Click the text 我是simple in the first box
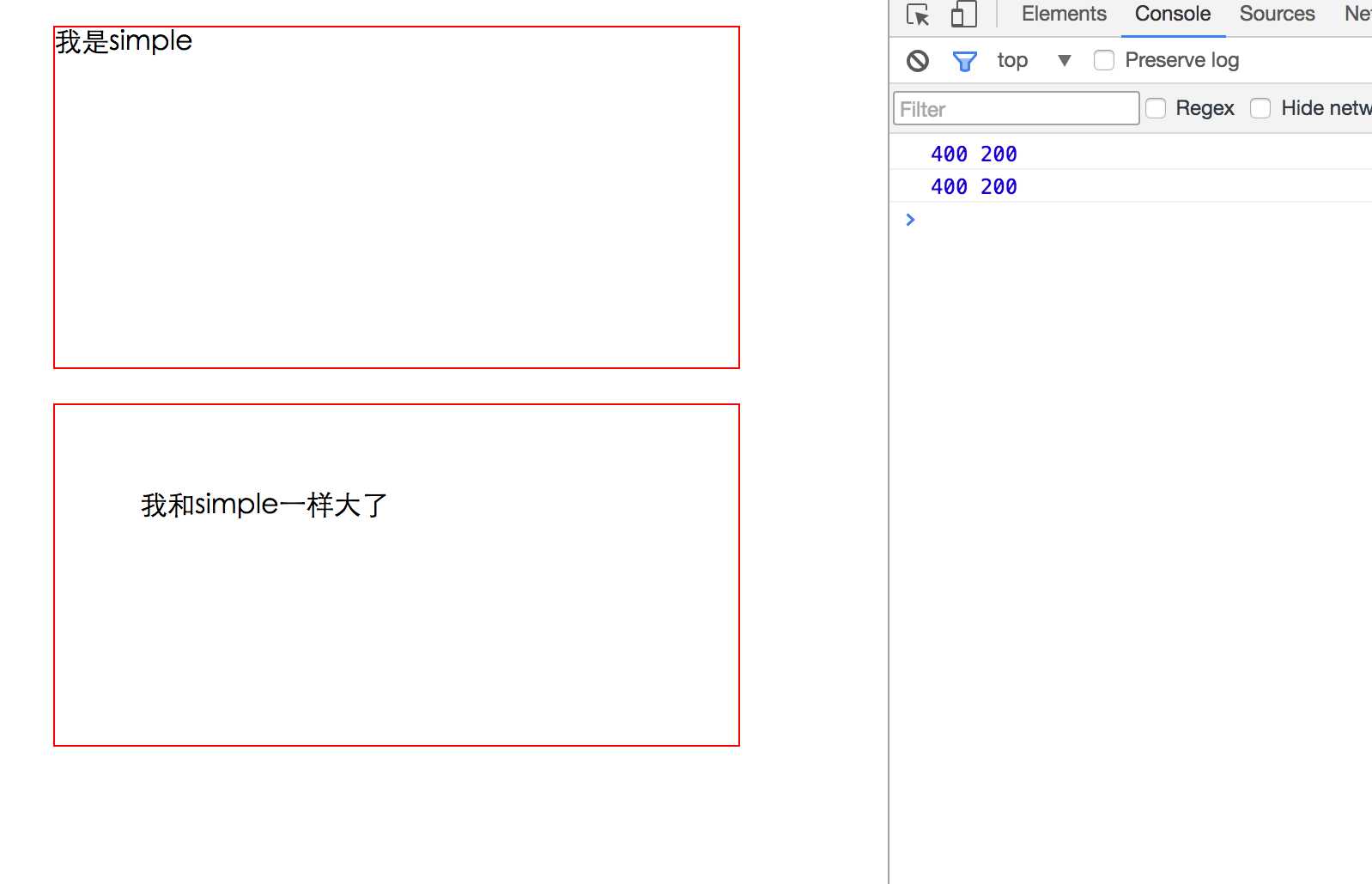The image size is (1372, 884). [124, 41]
